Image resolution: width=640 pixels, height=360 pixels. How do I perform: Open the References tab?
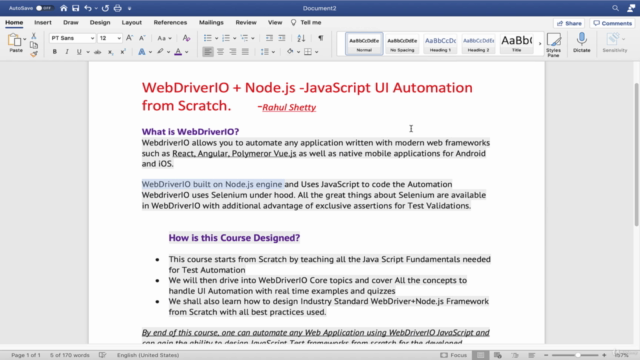coord(170,22)
